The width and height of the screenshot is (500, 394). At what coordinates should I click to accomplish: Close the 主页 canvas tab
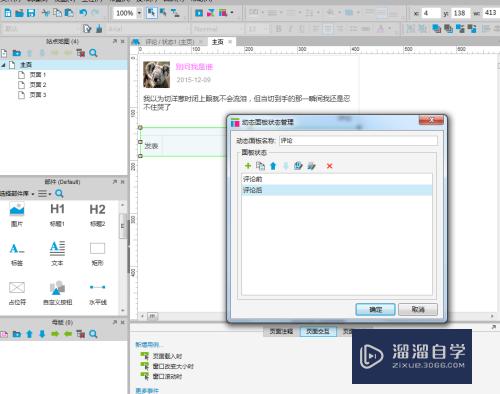point(230,42)
